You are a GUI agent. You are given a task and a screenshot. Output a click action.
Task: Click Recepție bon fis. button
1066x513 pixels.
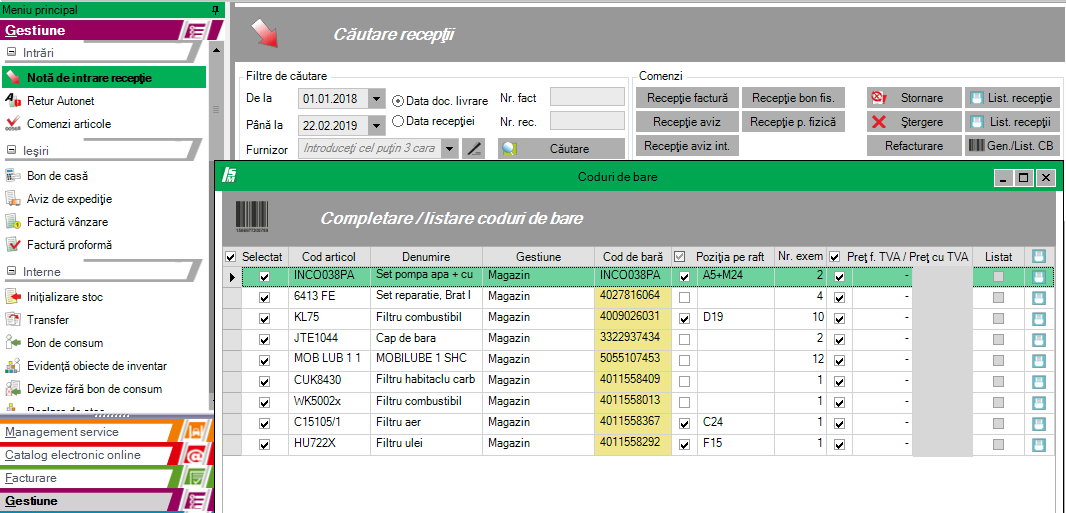coord(793,98)
